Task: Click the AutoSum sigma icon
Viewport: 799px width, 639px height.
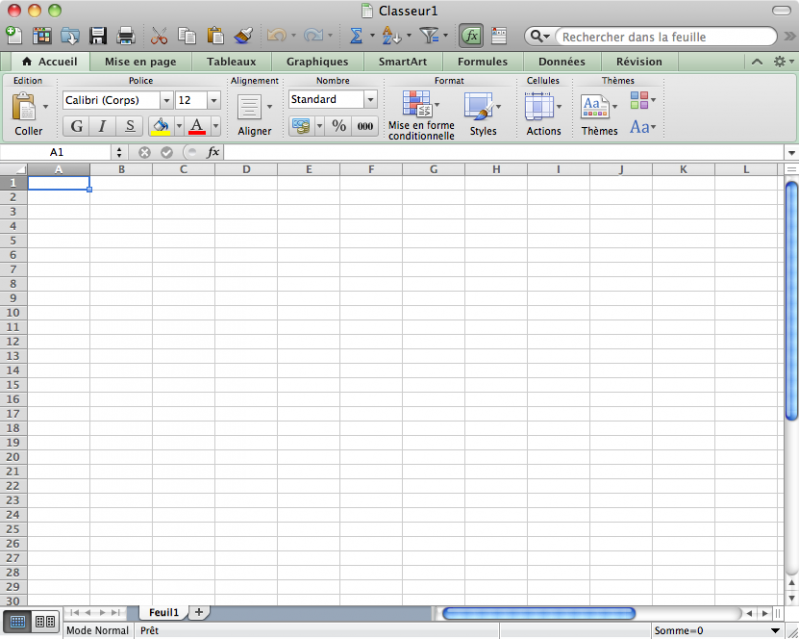Action: pos(355,36)
